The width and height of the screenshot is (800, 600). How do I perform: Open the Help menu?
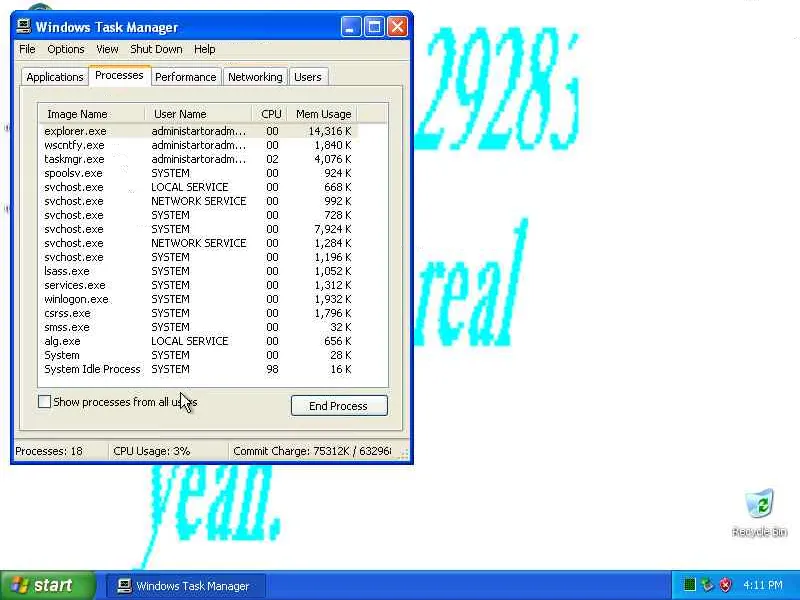(x=205, y=49)
